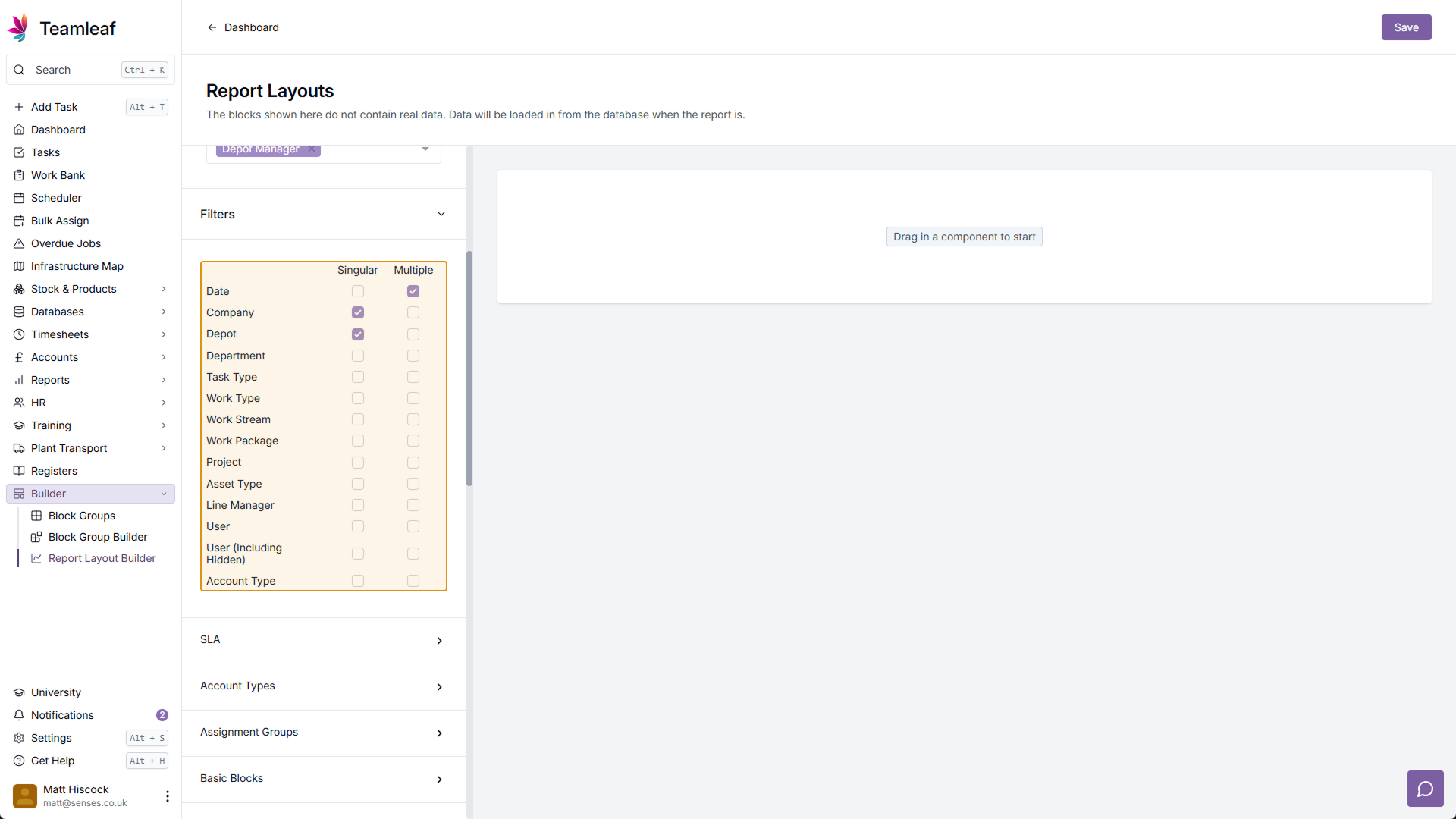Open the chat bubble help widget
This screenshot has width=1456, height=819.
[1425, 789]
